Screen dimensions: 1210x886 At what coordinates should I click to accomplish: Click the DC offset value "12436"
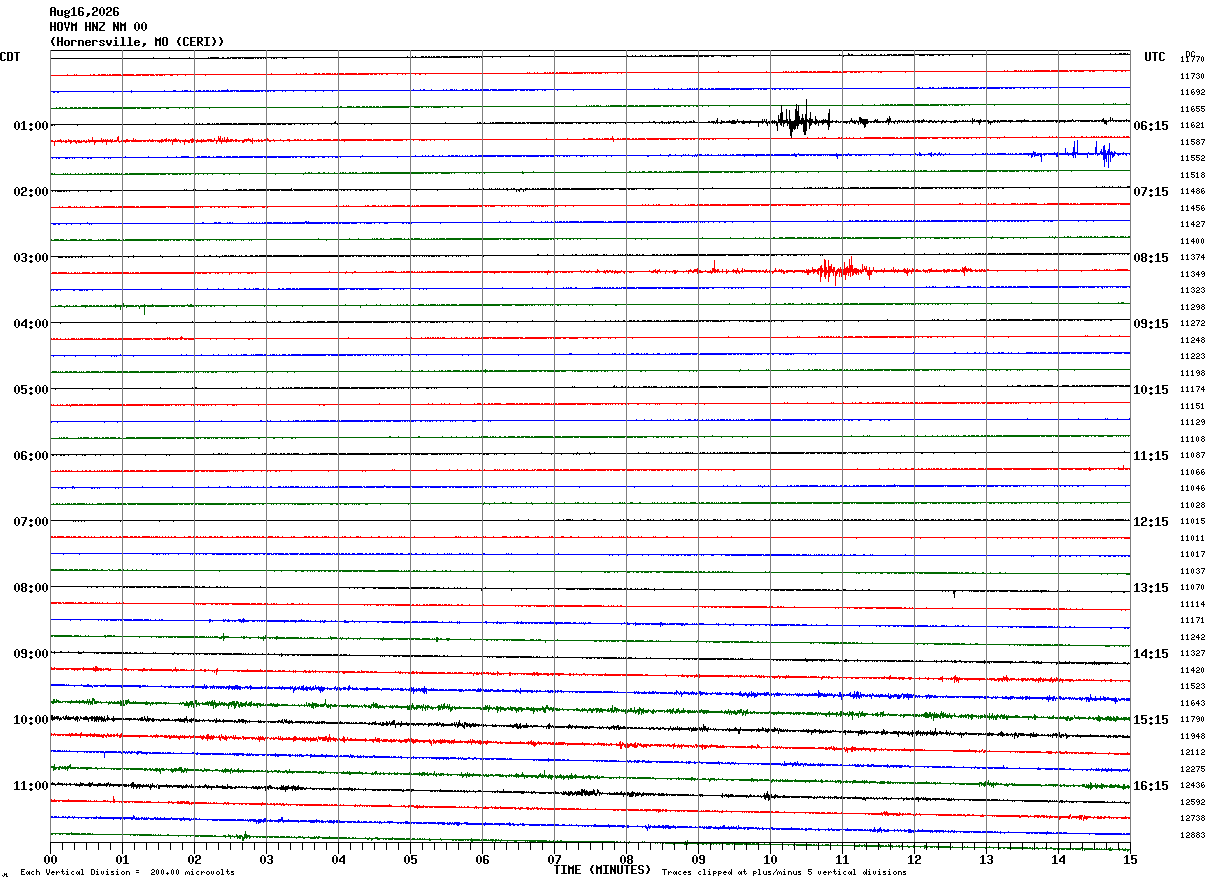[1192, 786]
